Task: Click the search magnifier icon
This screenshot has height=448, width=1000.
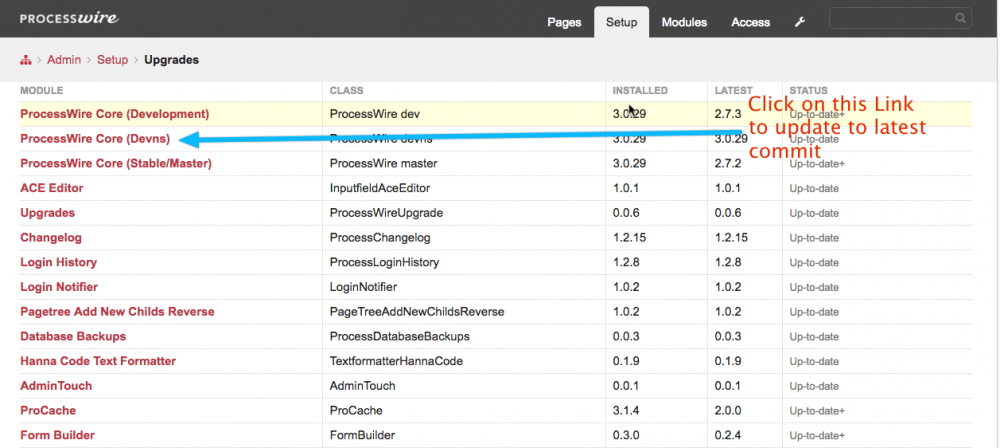Action: tap(960, 18)
